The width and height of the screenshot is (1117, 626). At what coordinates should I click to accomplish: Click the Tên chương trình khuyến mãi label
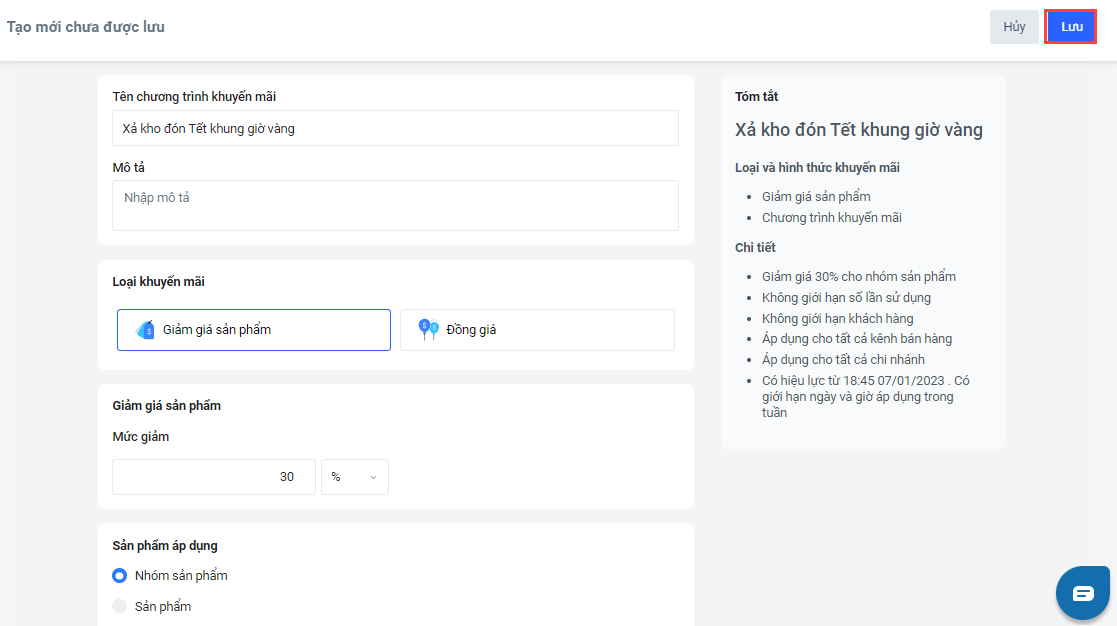[x=194, y=96]
